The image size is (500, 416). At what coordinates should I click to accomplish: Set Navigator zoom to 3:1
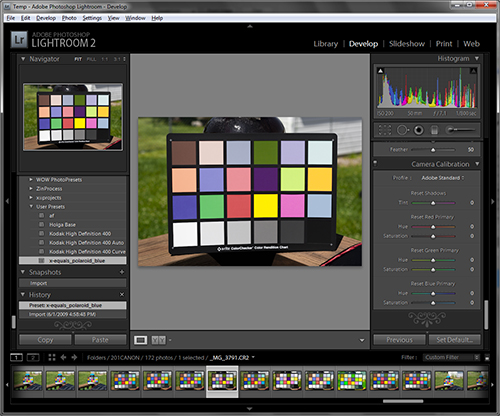click(117, 59)
